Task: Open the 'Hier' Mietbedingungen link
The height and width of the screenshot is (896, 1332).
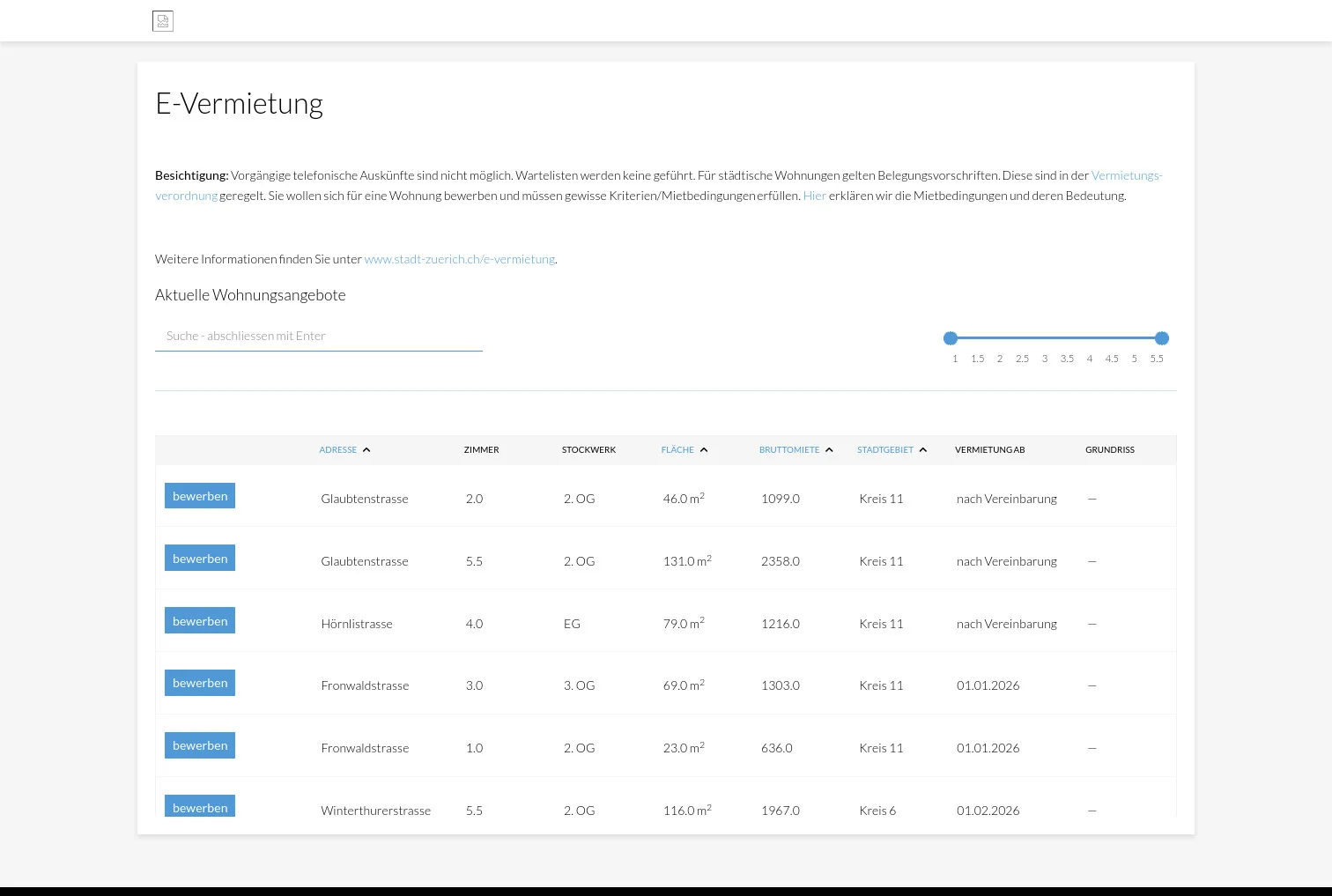Action: pos(814,196)
